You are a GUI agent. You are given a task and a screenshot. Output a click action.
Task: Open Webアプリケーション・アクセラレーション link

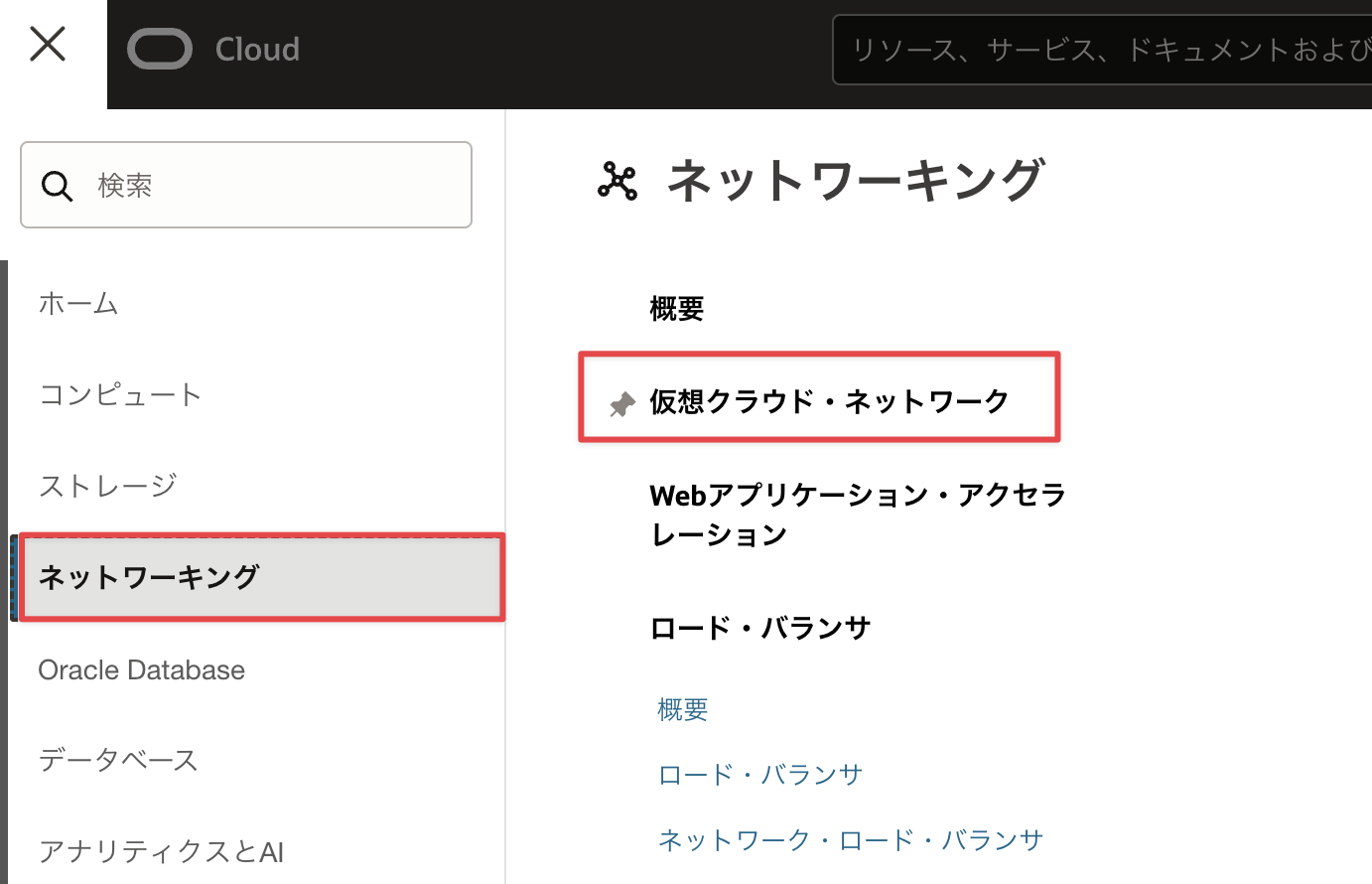tap(857, 515)
